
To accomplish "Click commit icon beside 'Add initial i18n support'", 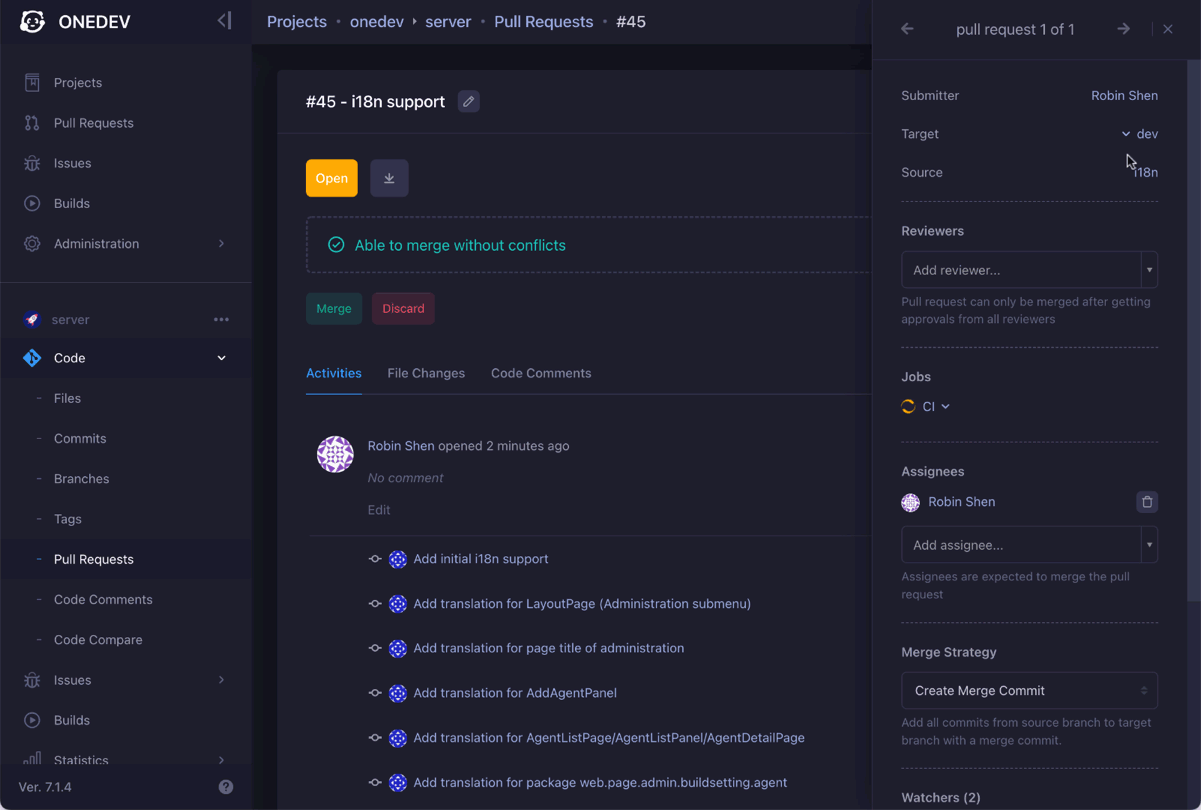I will [x=375, y=559].
